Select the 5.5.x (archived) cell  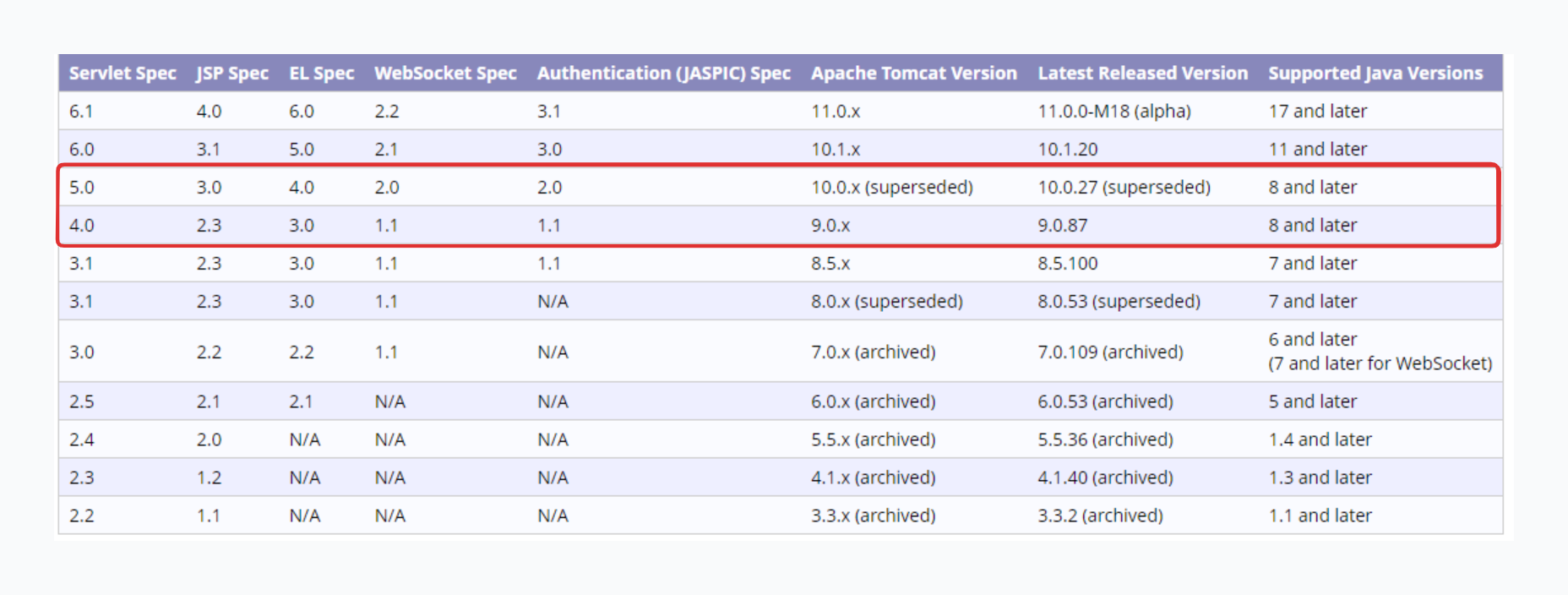click(x=874, y=439)
